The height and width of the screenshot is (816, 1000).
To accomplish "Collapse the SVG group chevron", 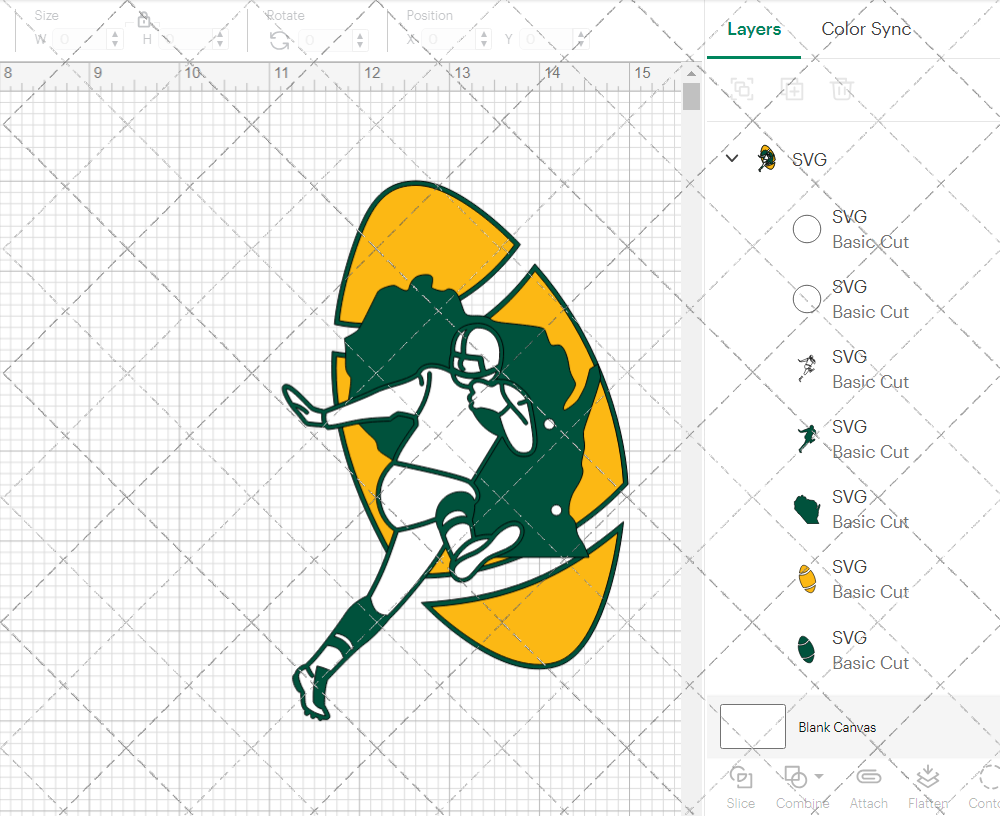I will pyautogui.click(x=732, y=158).
